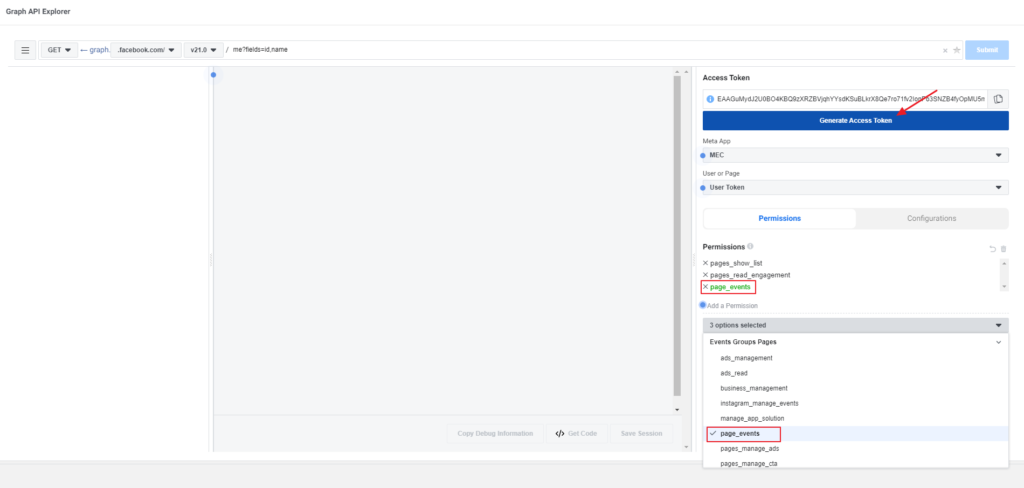Click the Get Code button
This screenshot has height=488, width=1024.
(x=577, y=434)
